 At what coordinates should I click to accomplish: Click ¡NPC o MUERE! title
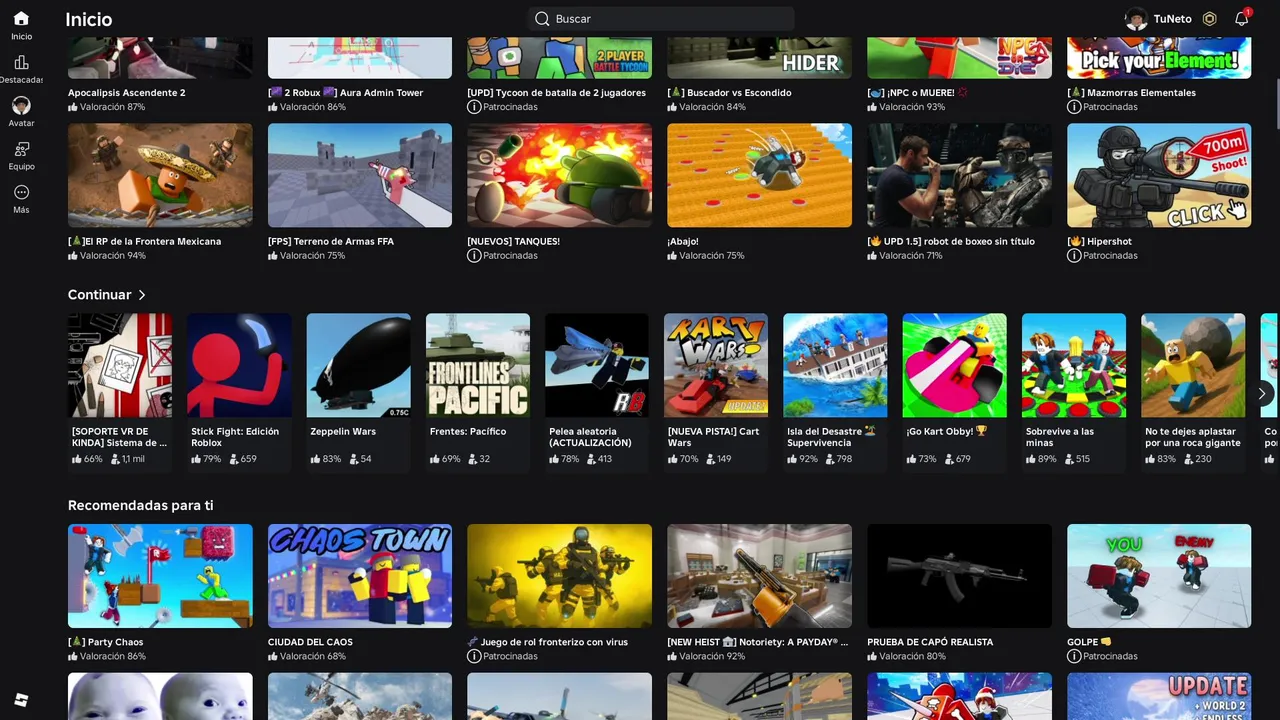918,93
